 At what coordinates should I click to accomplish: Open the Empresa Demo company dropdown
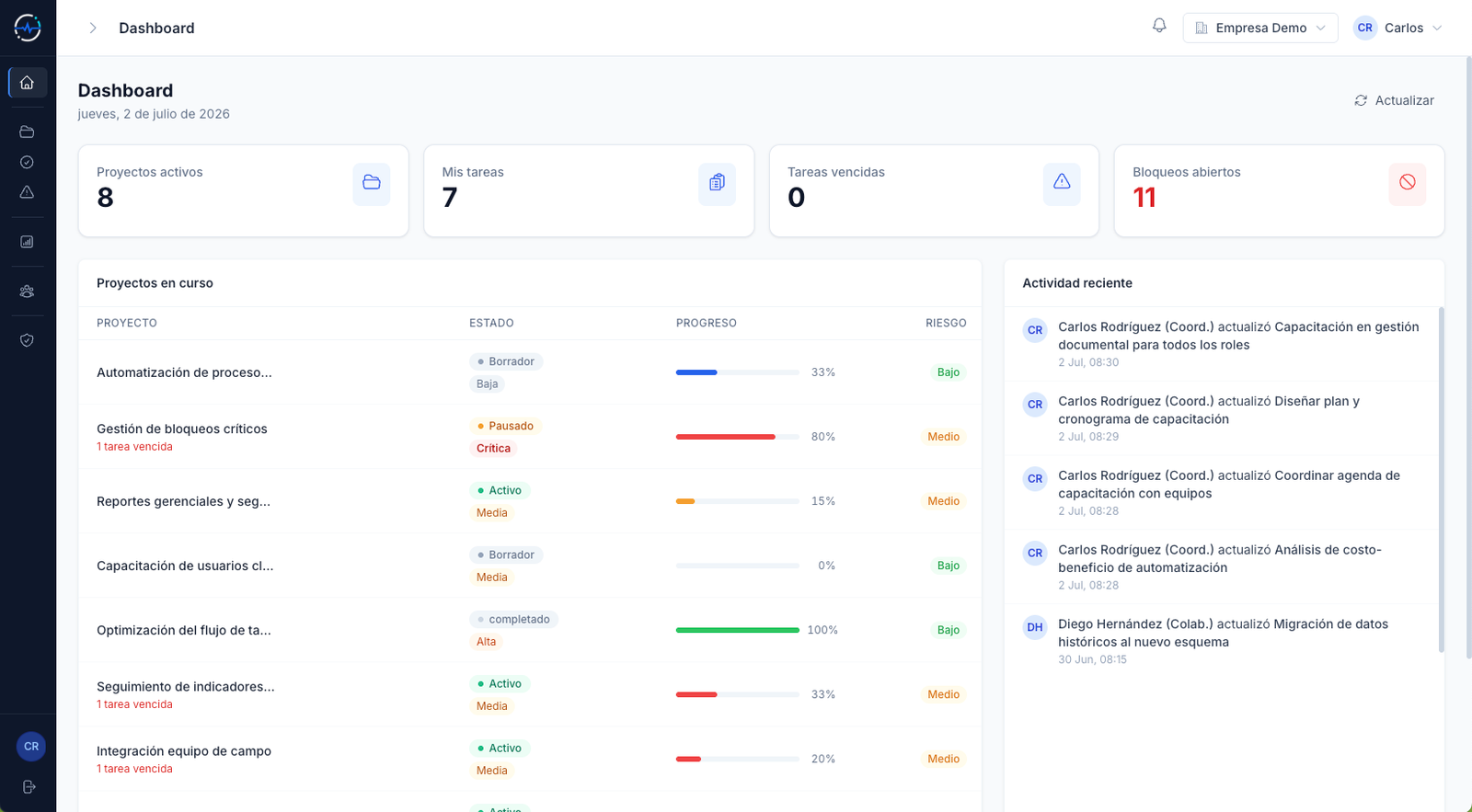1260,28
